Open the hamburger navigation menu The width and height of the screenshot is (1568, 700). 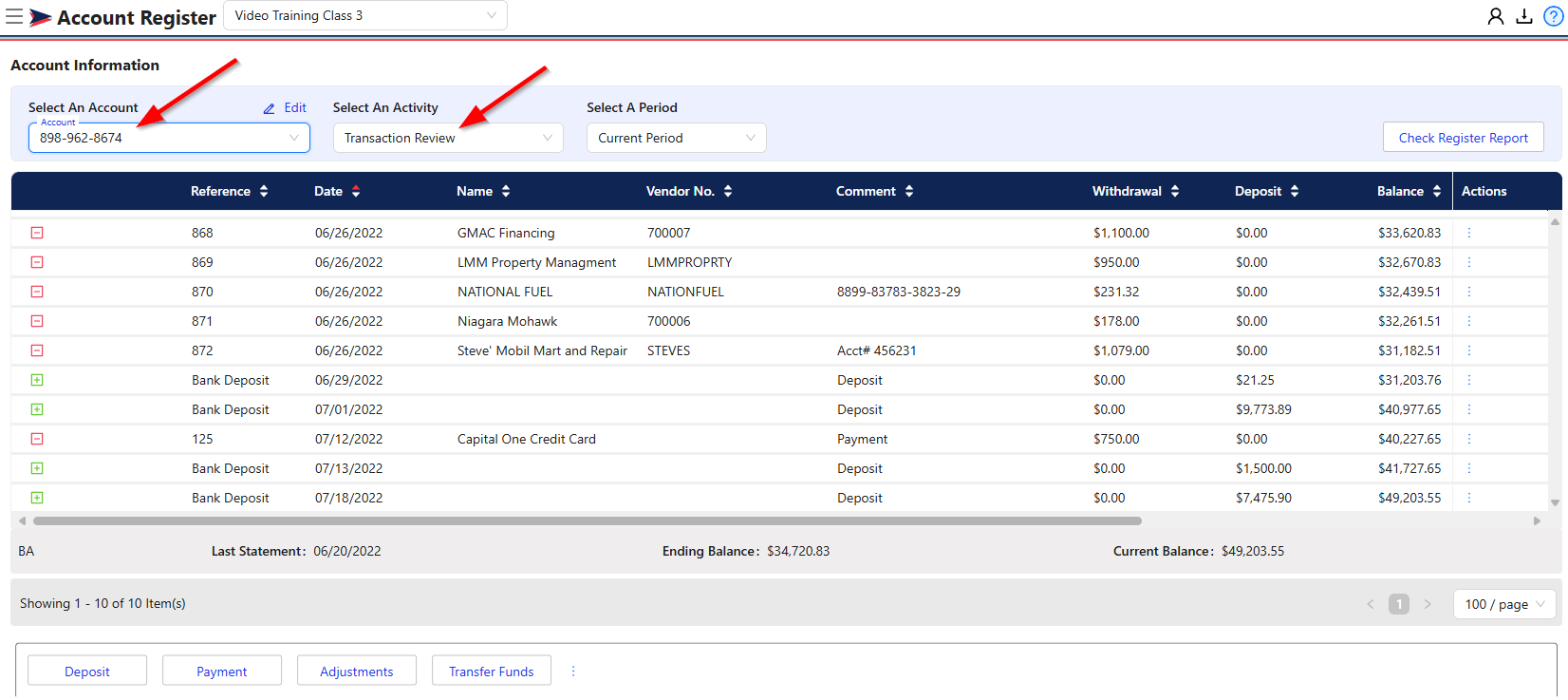(x=14, y=16)
